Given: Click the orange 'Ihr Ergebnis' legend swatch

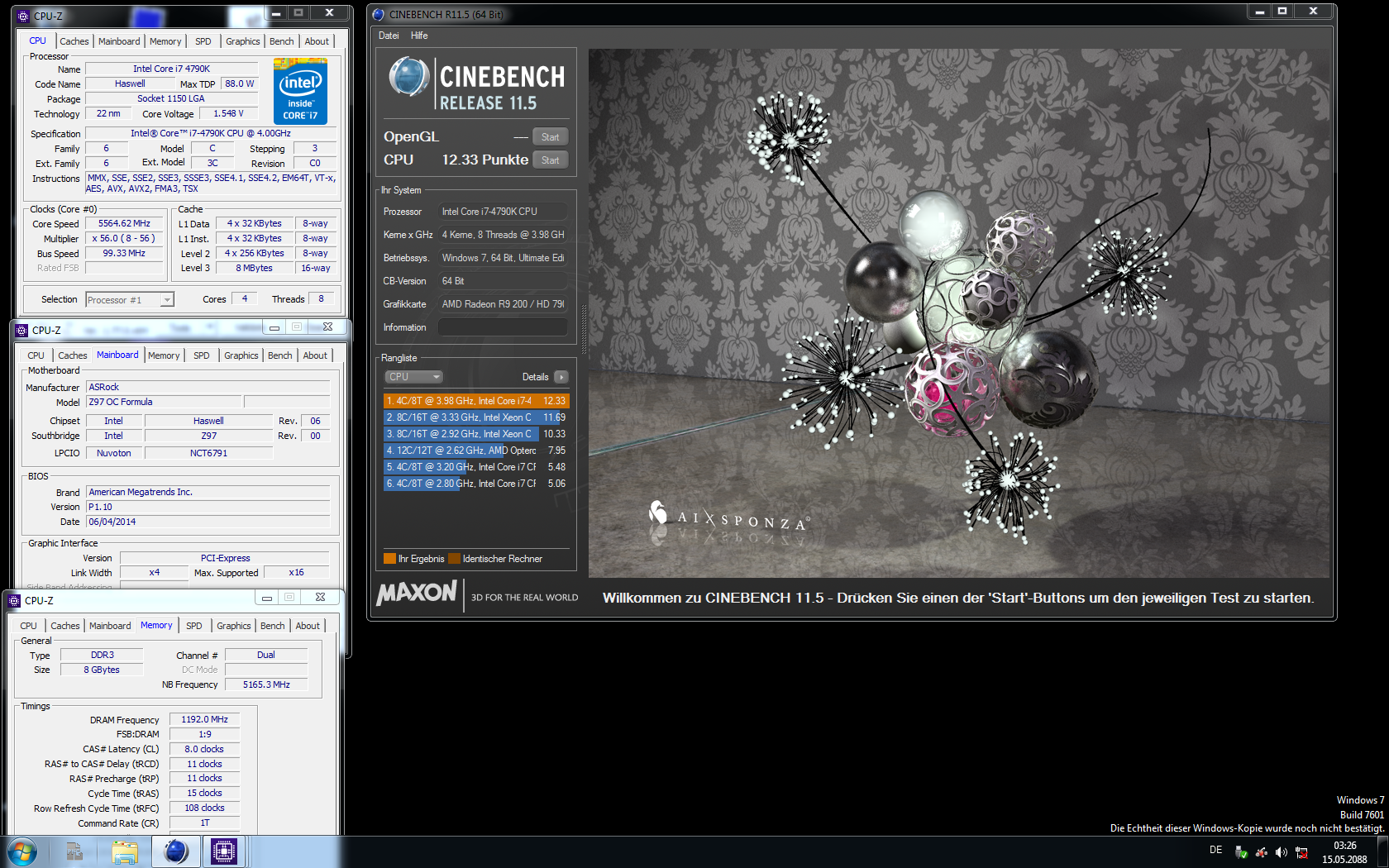Looking at the screenshot, I should click(390, 559).
